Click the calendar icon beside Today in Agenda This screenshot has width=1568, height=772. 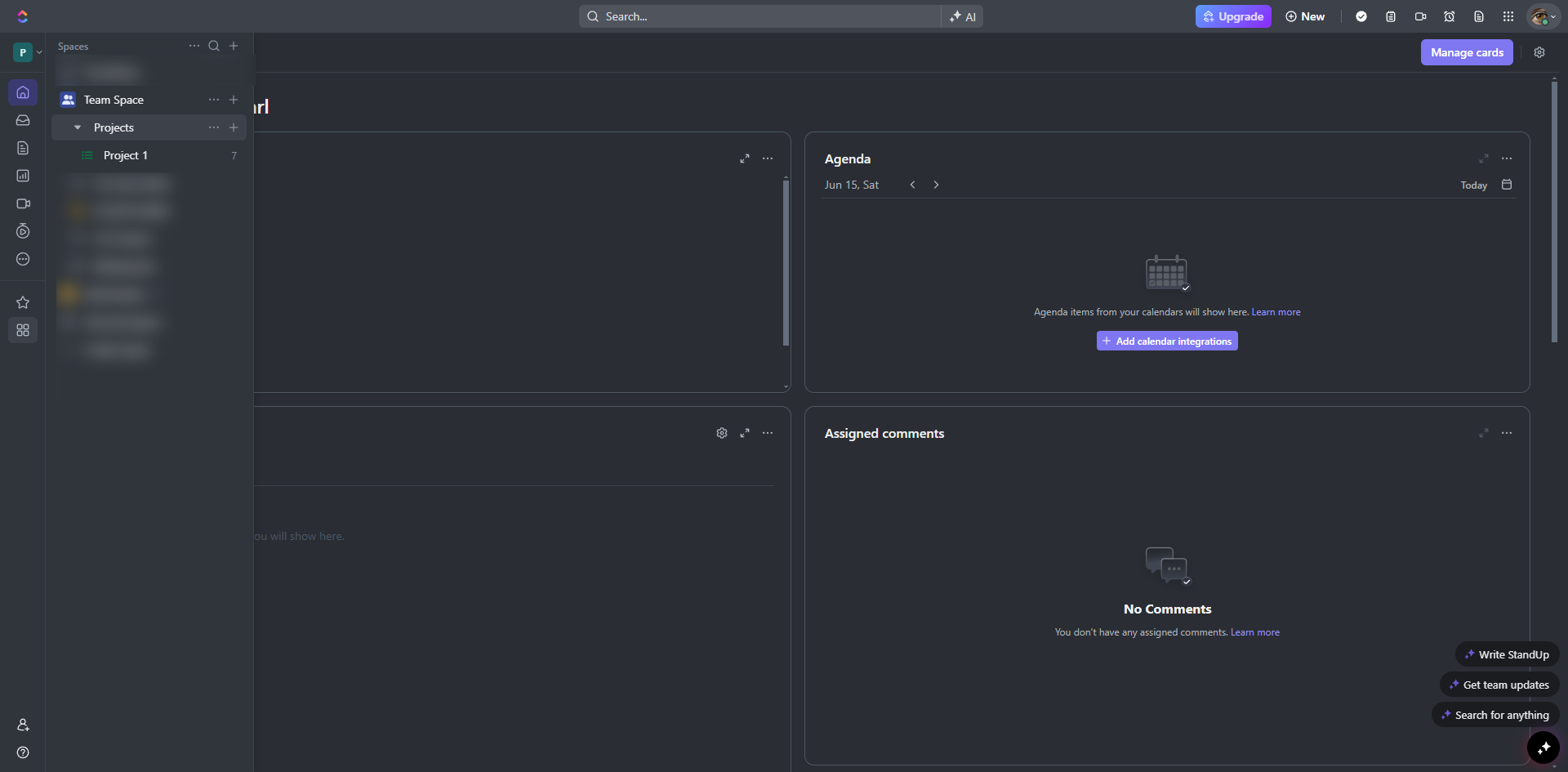pos(1507,185)
